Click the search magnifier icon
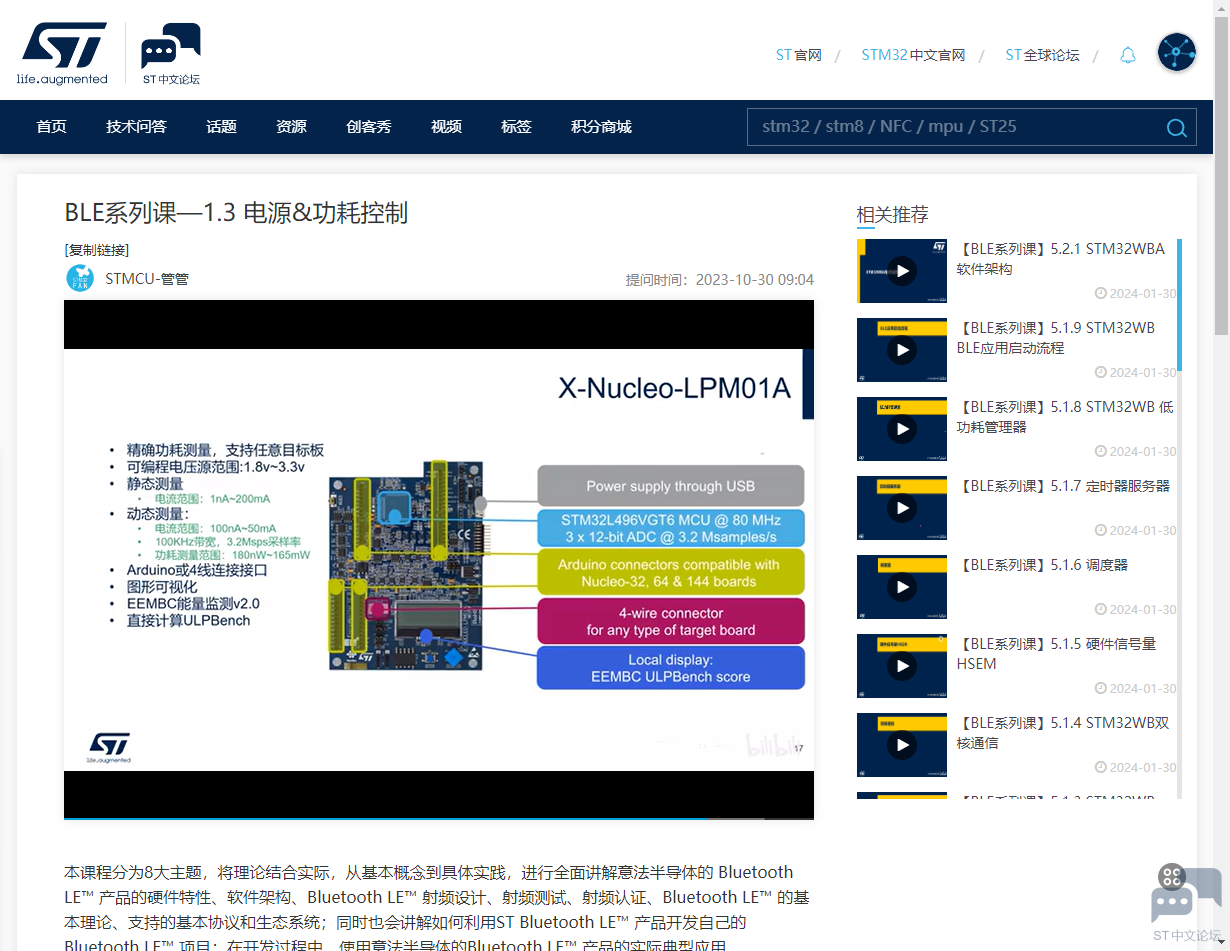The width and height of the screenshot is (1230, 951). [1177, 127]
